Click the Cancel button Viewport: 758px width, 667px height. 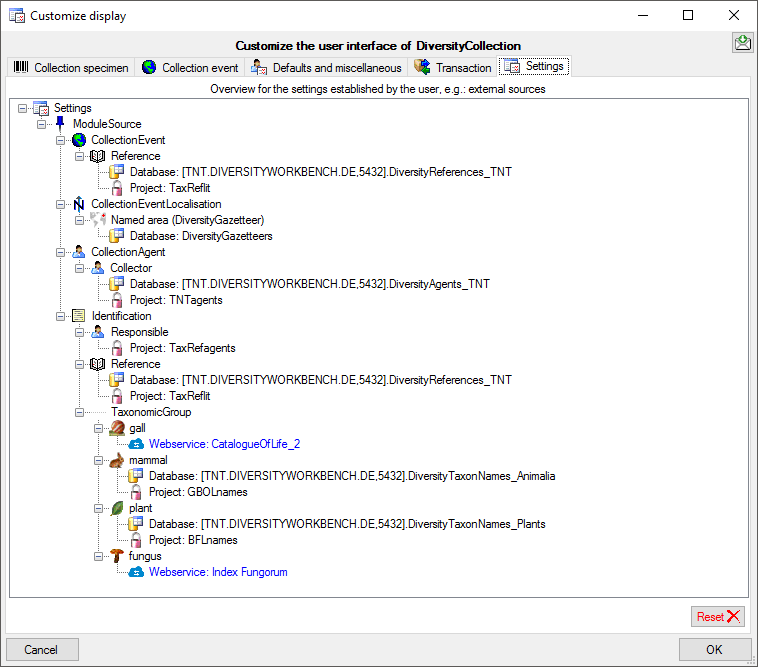coord(42,649)
